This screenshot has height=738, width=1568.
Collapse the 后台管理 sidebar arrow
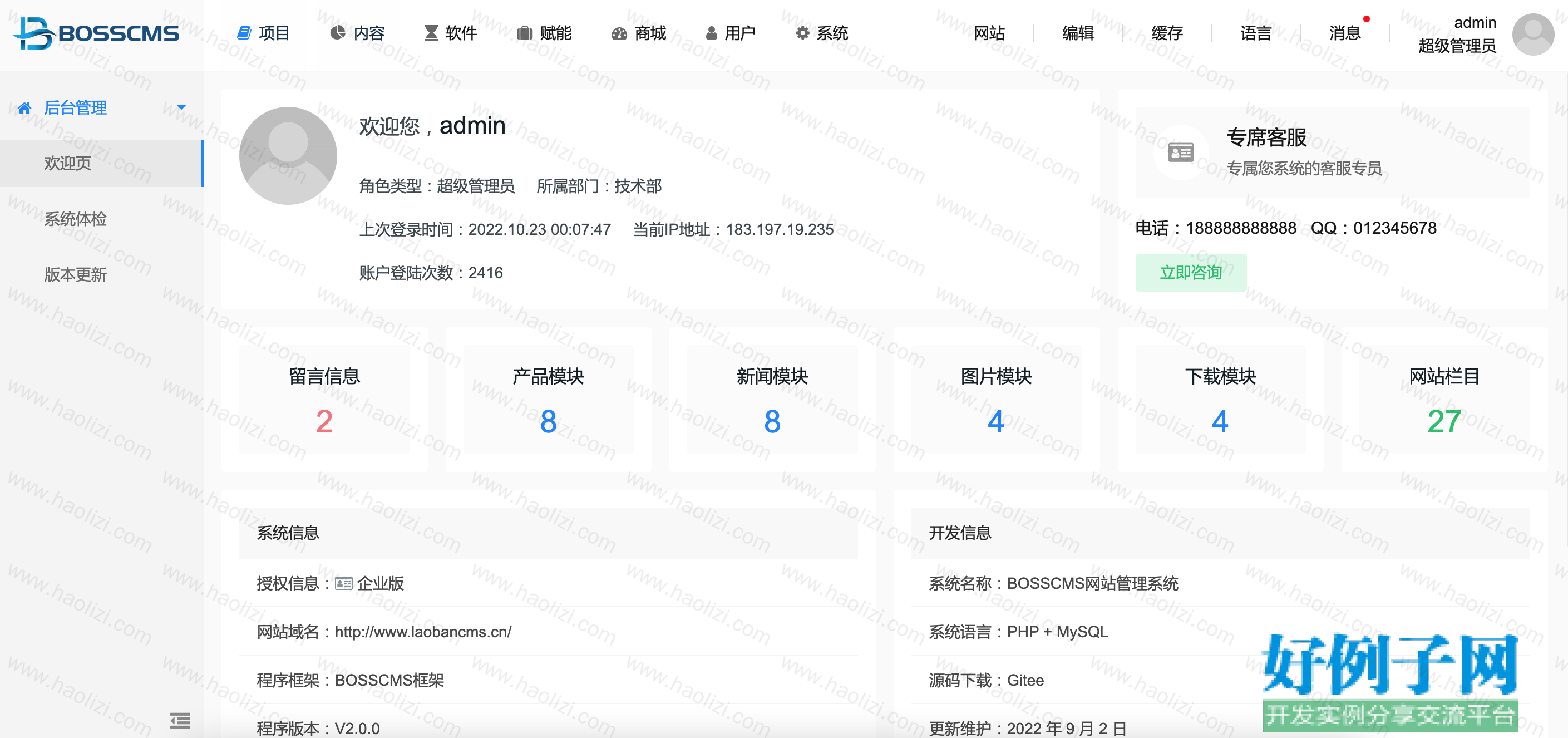(181, 108)
